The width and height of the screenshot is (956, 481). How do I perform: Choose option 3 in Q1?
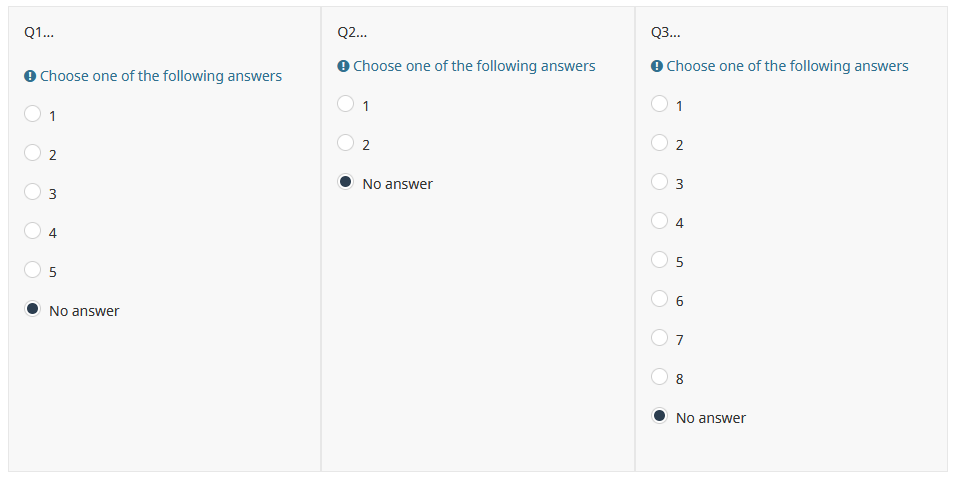(x=33, y=192)
